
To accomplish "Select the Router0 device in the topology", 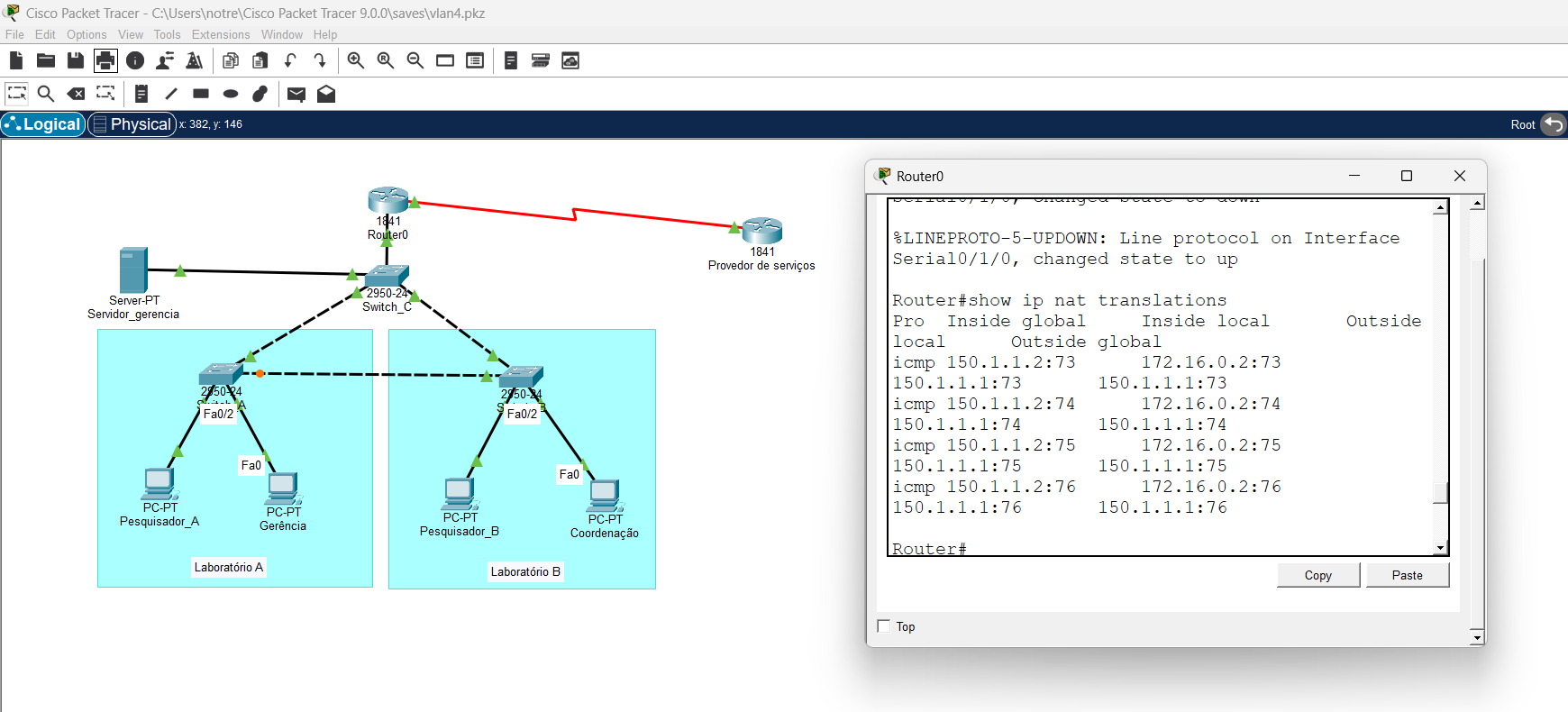I will [388, 201].
